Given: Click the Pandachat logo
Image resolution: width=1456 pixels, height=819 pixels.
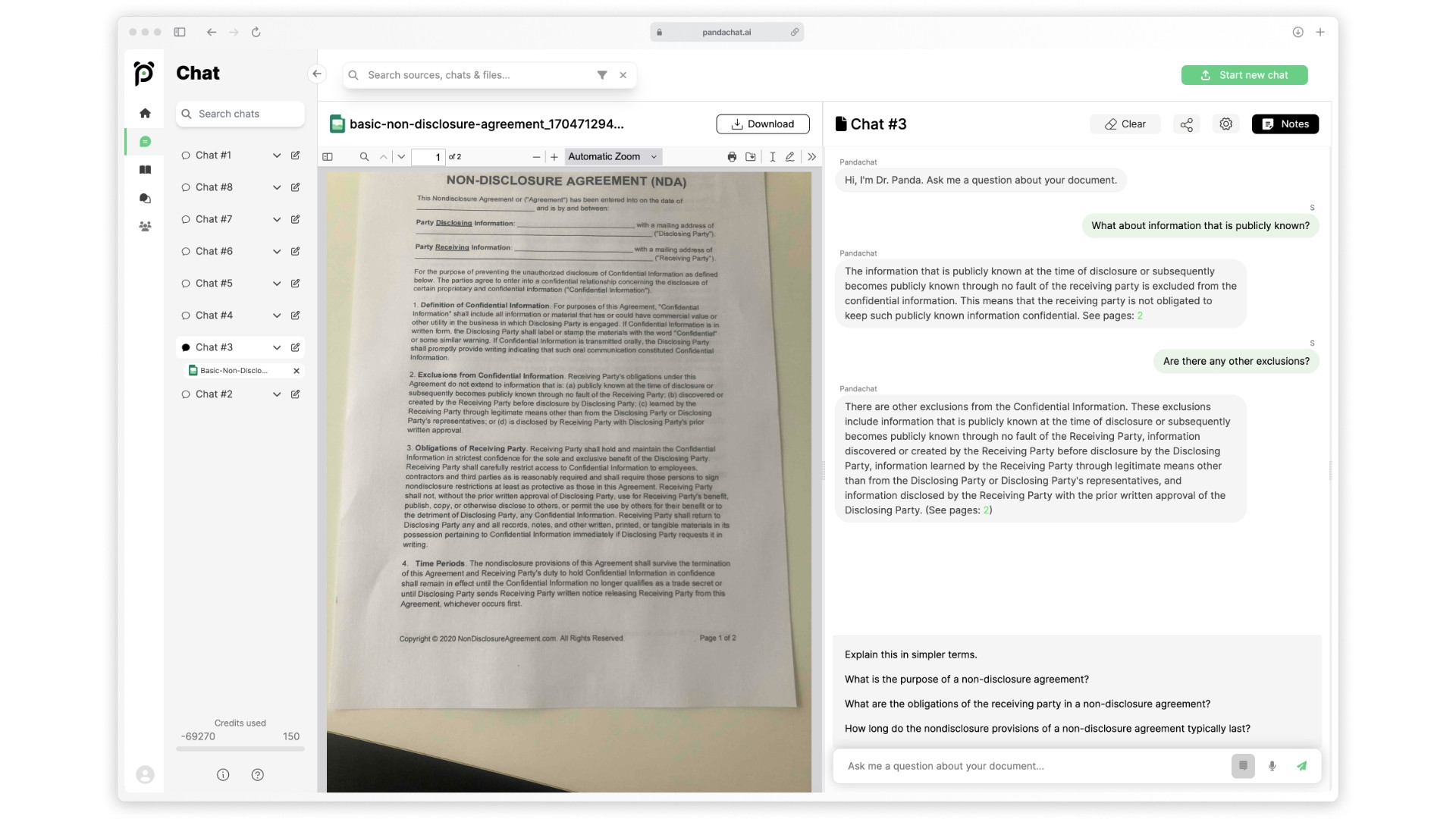Looking at the screenshot, I should 144,73.
